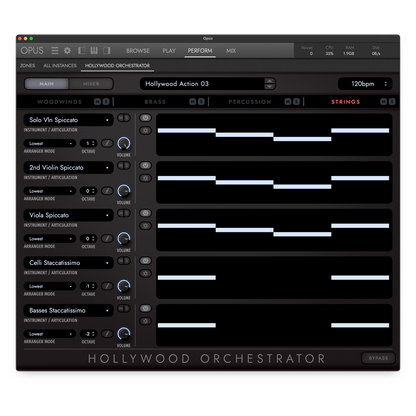
Task: Switch to the MIX tab
Action: pyautogui.click(x=231, y=51)
